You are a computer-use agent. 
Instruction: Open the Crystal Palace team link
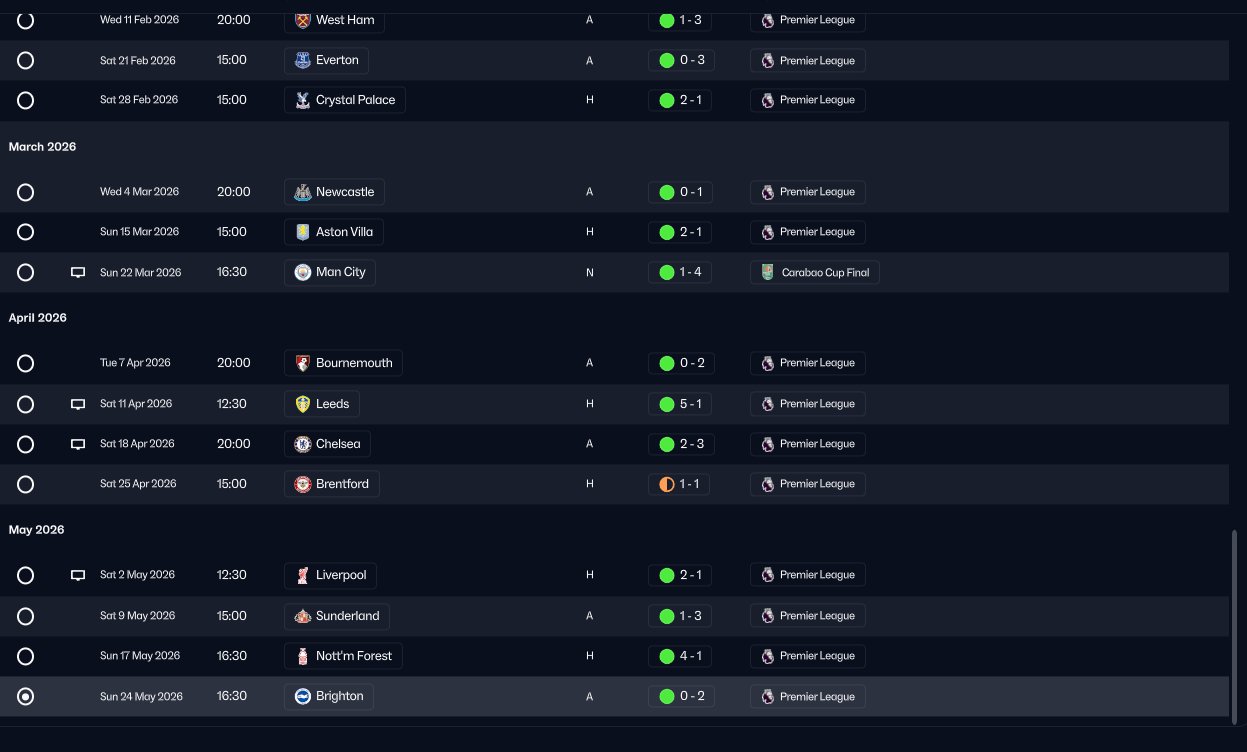click(x=345, y=100)
